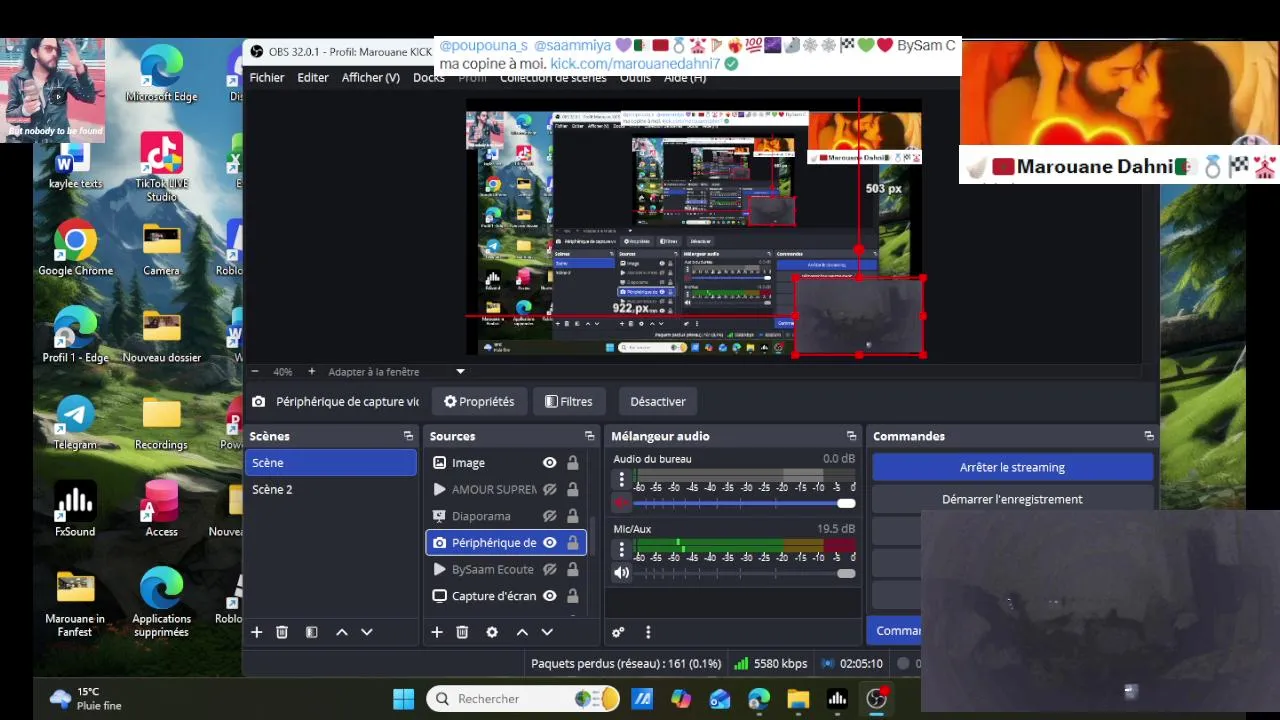Add a new source with plus icon
The height and width of the screenshot is (720, 1280).
[x=436, y=632]
